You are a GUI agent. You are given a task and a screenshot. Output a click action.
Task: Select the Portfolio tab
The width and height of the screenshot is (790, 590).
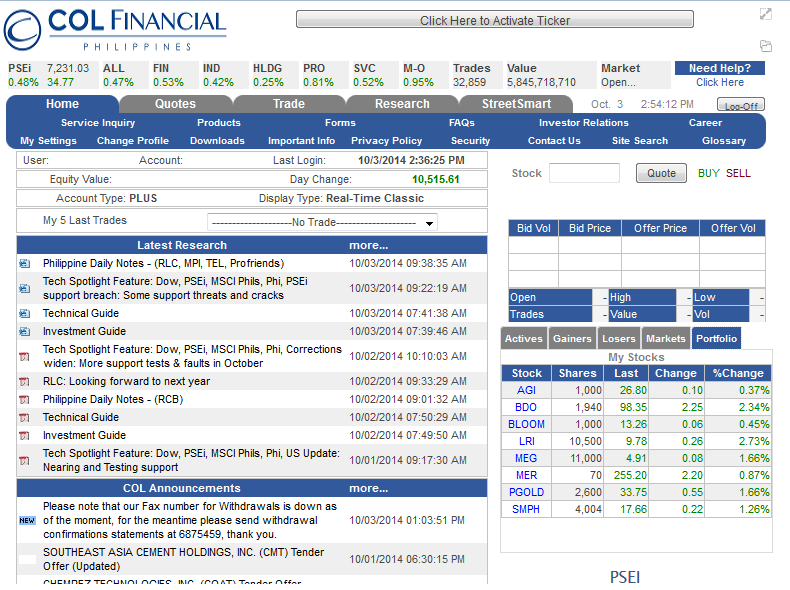(716, 339)
